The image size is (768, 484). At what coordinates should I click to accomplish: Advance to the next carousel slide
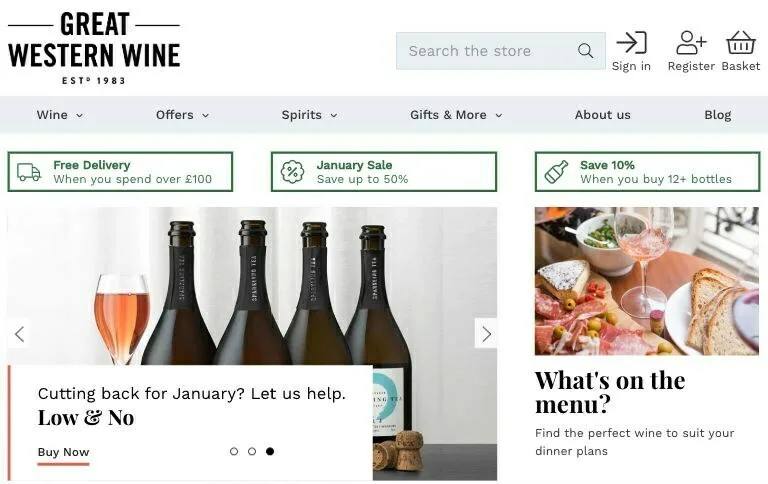click(x=486, y=334)
